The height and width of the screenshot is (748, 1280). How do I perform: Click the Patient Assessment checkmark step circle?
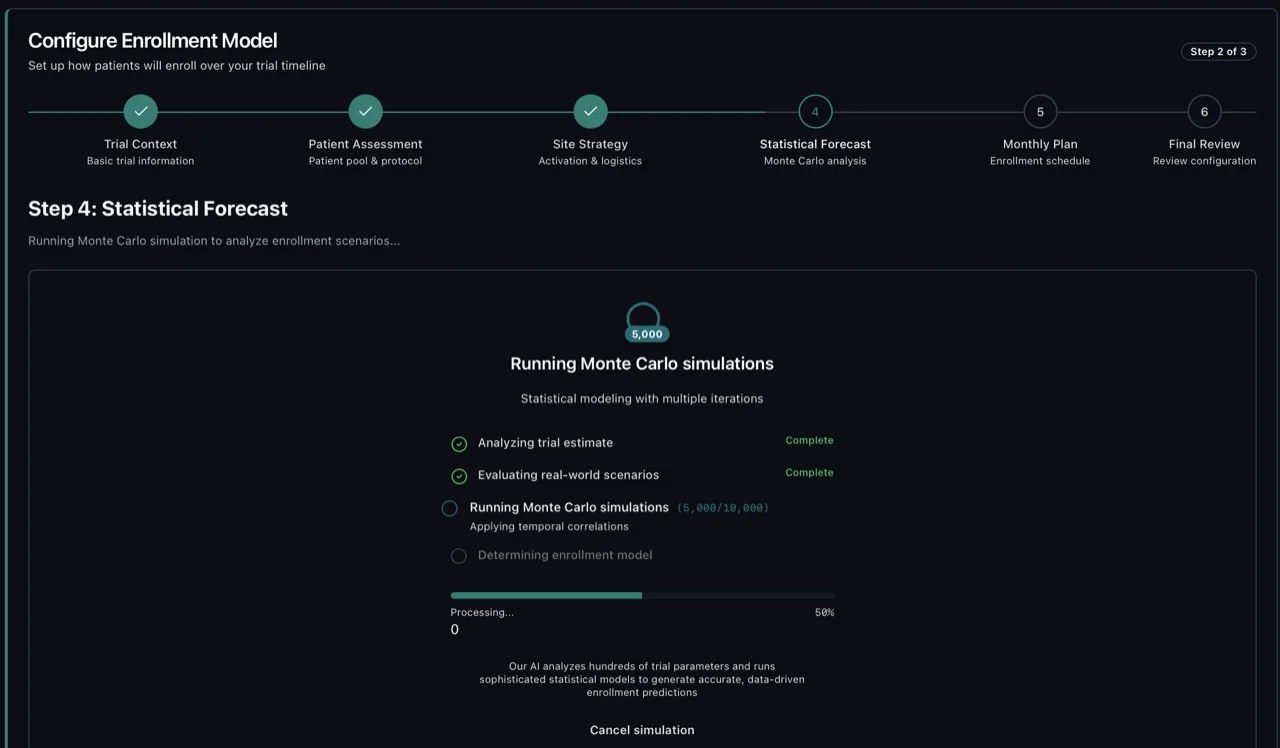pyautogui.click(x=366, y=112)
